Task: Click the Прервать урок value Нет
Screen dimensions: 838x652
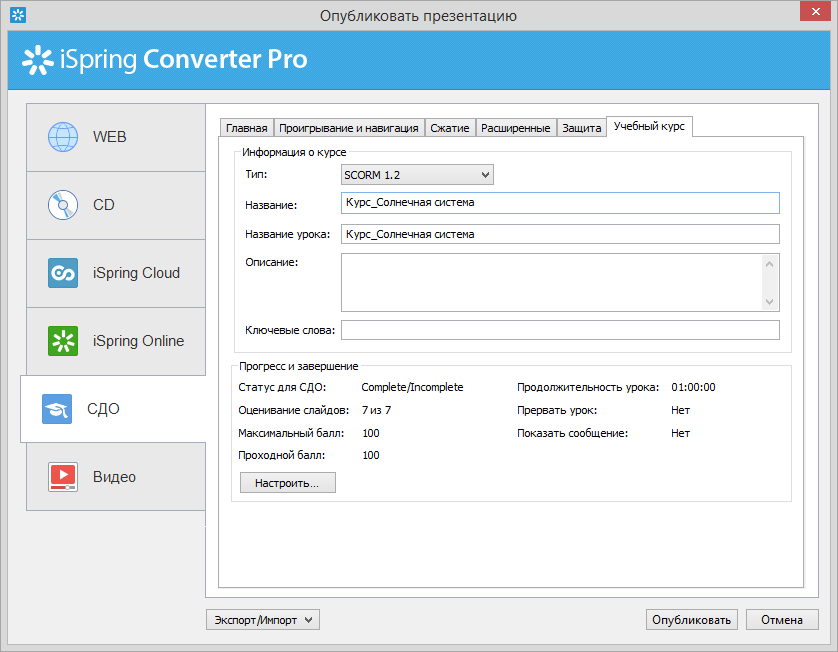Action: [680, 410]
